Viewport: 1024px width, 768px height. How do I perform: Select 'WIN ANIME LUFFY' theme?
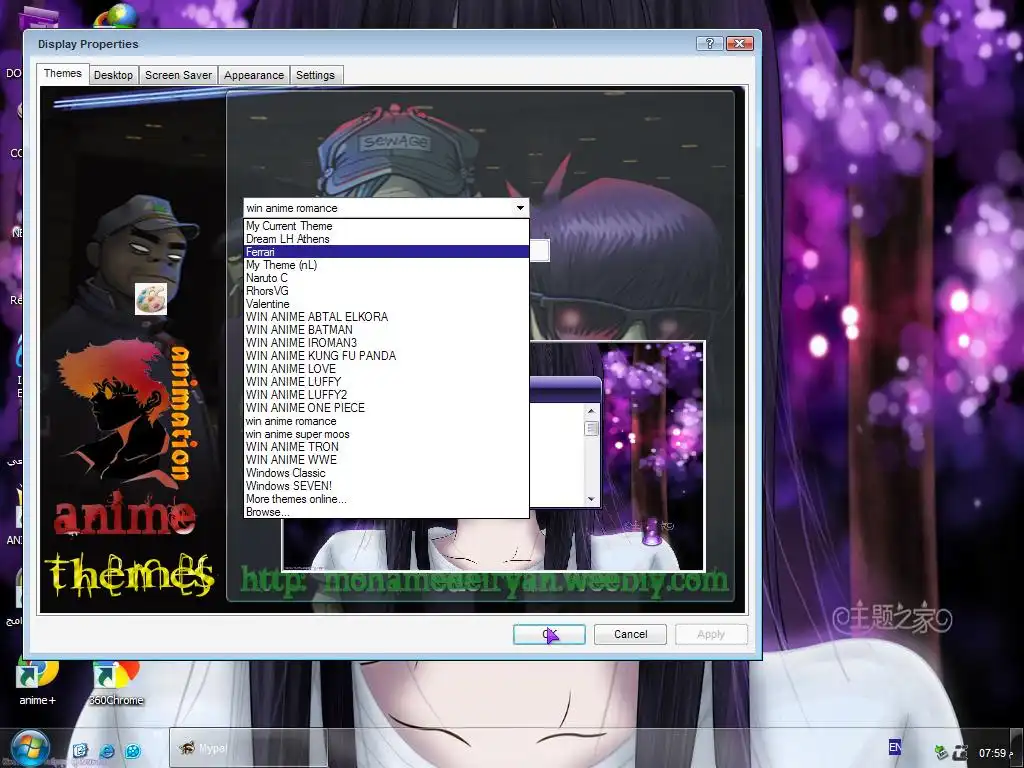(386, 382)
